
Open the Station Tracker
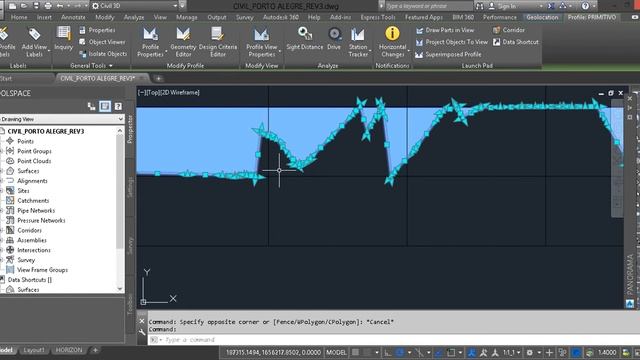[x=358, y=42]
